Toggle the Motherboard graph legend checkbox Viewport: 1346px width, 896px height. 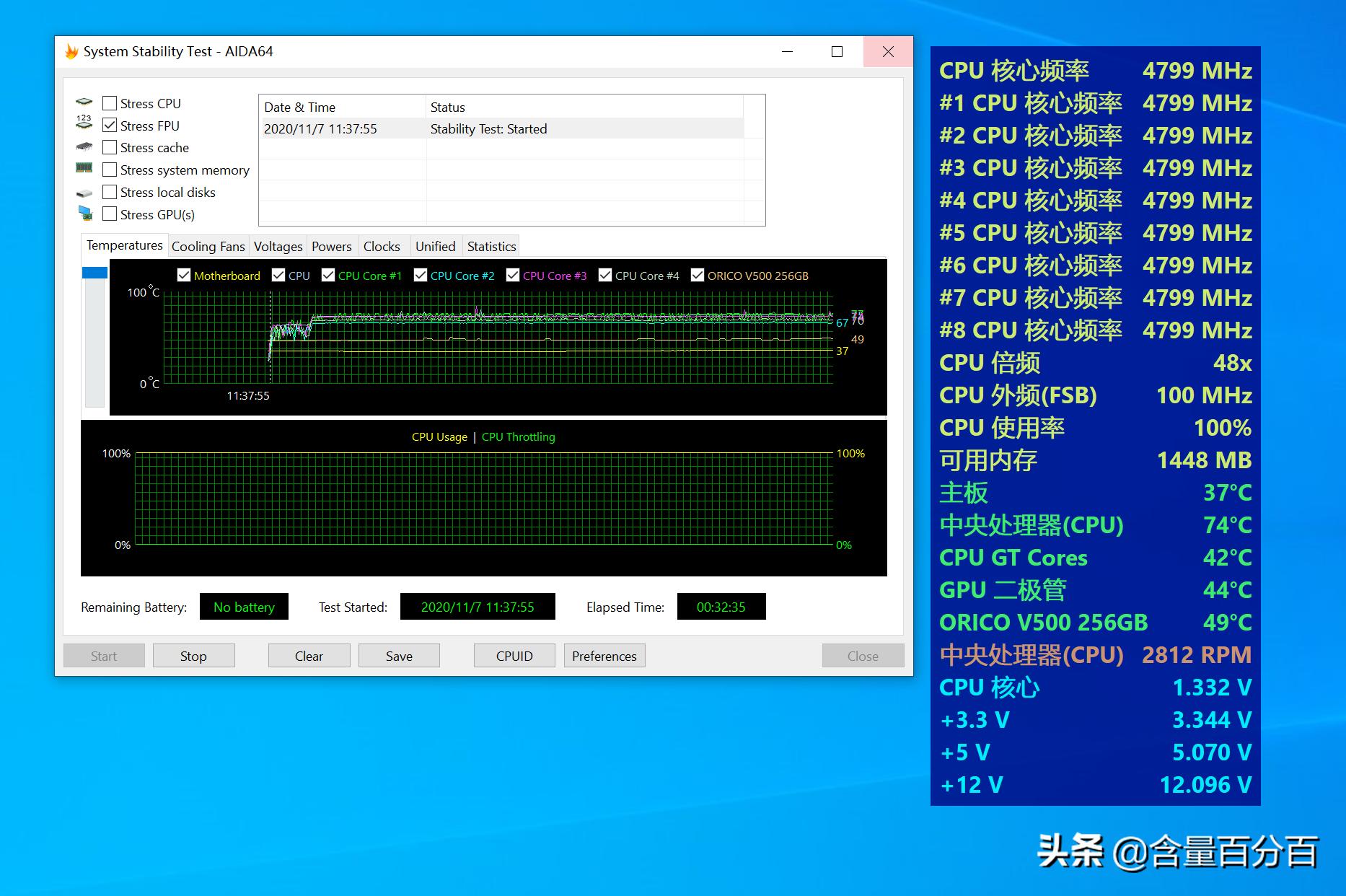coord(185,275)
